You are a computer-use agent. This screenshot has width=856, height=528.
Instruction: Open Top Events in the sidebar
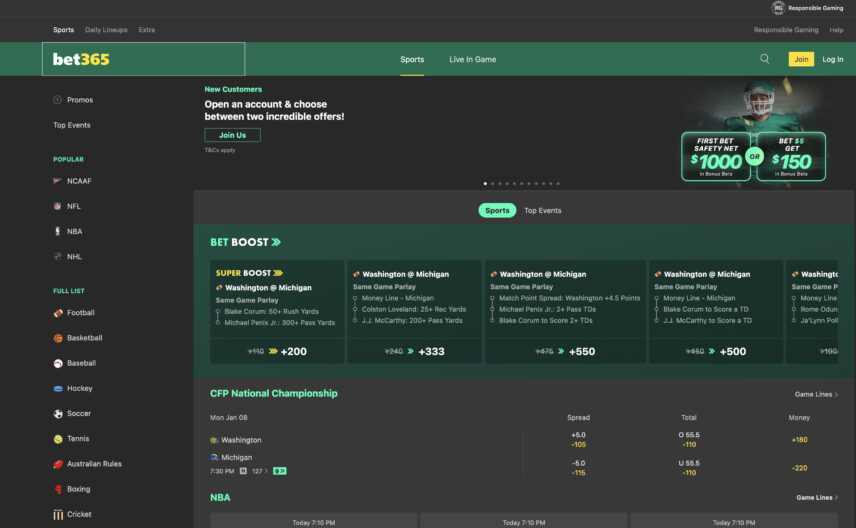(72, 125)
